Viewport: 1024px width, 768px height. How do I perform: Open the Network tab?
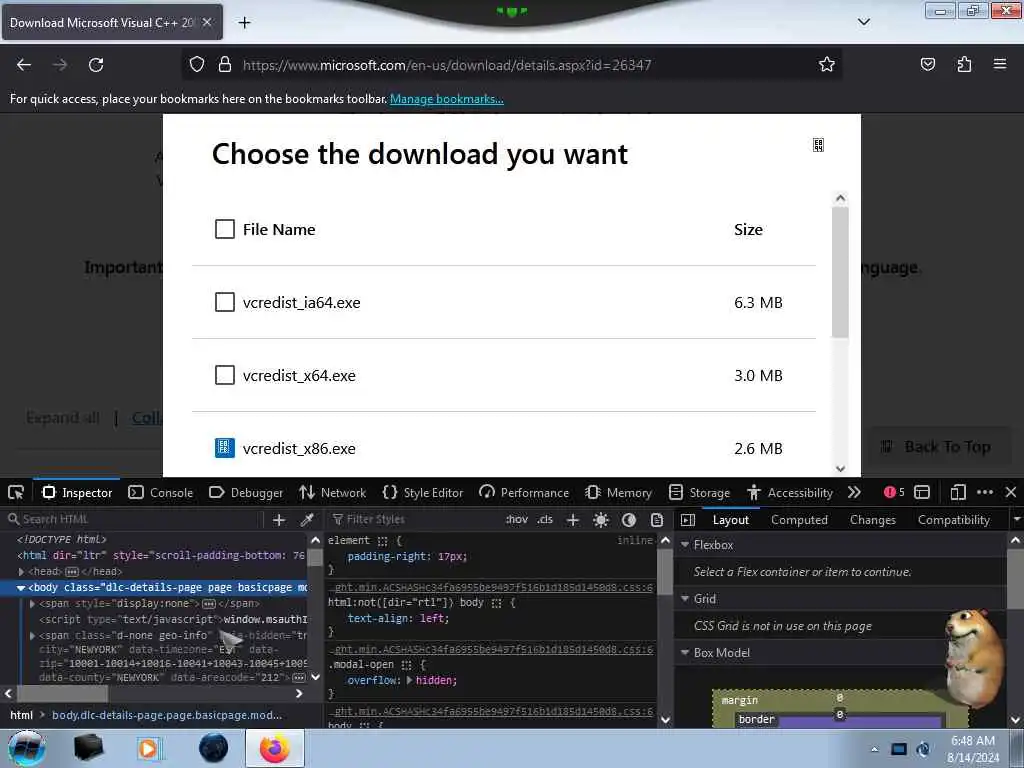coord(332,492)
